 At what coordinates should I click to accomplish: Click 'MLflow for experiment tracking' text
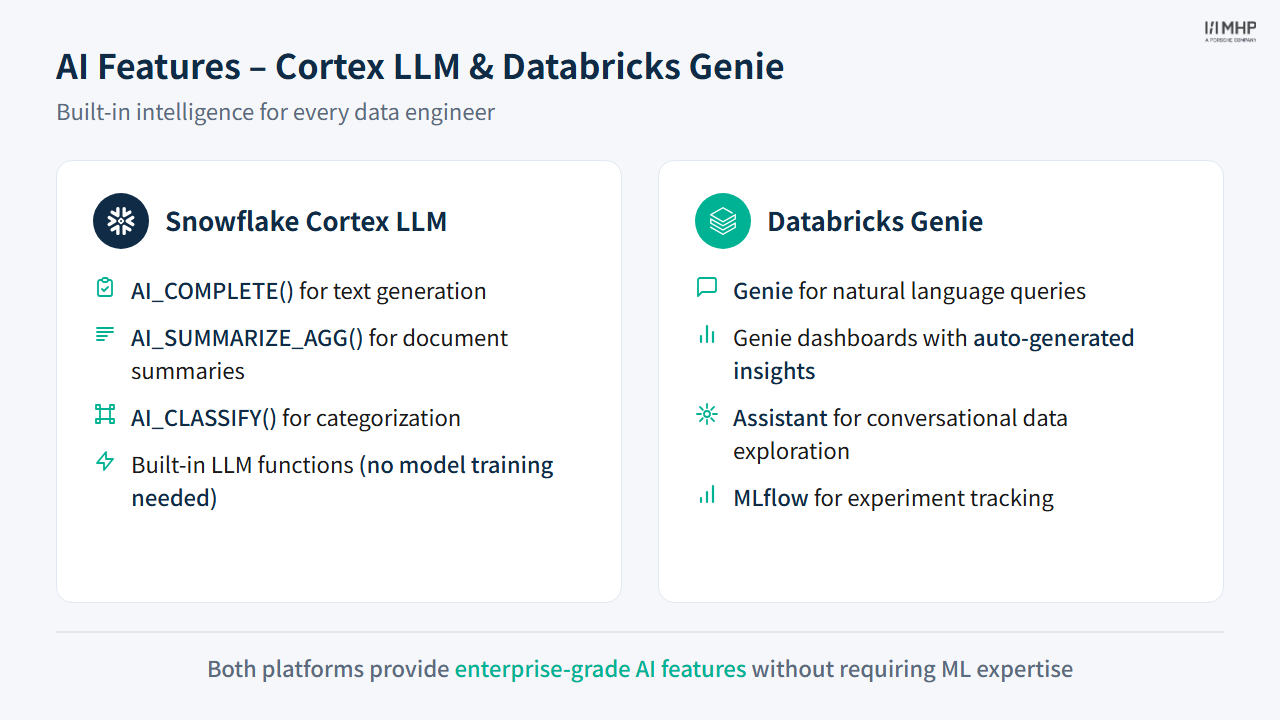click(894, 498)
